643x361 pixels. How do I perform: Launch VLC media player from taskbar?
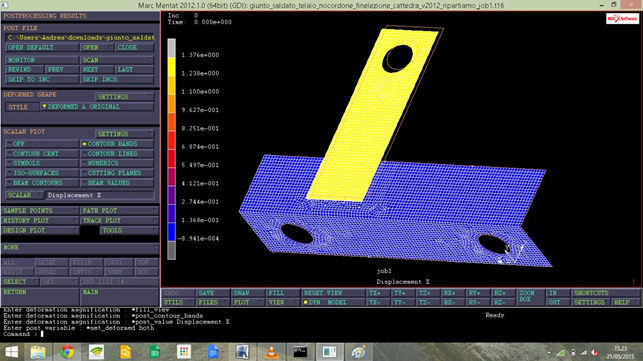click(271, 352)
